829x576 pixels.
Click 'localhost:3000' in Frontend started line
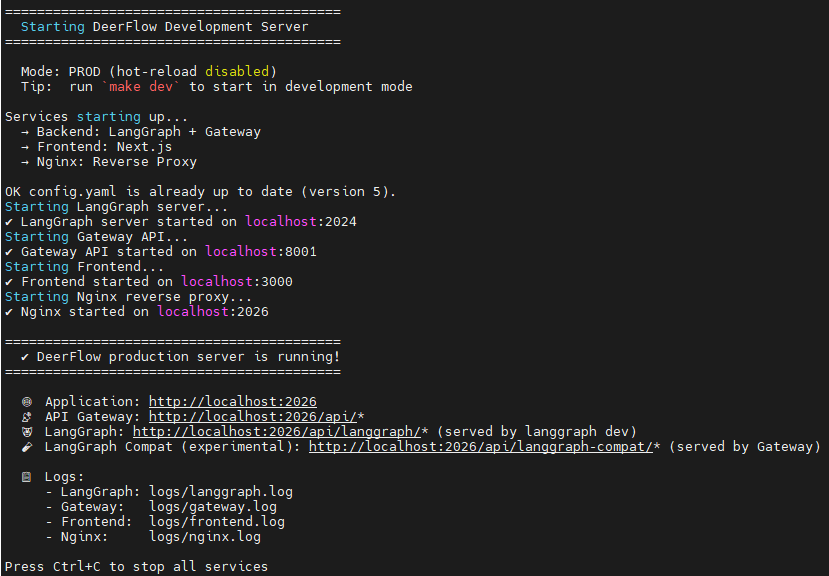tap(237, 281)
